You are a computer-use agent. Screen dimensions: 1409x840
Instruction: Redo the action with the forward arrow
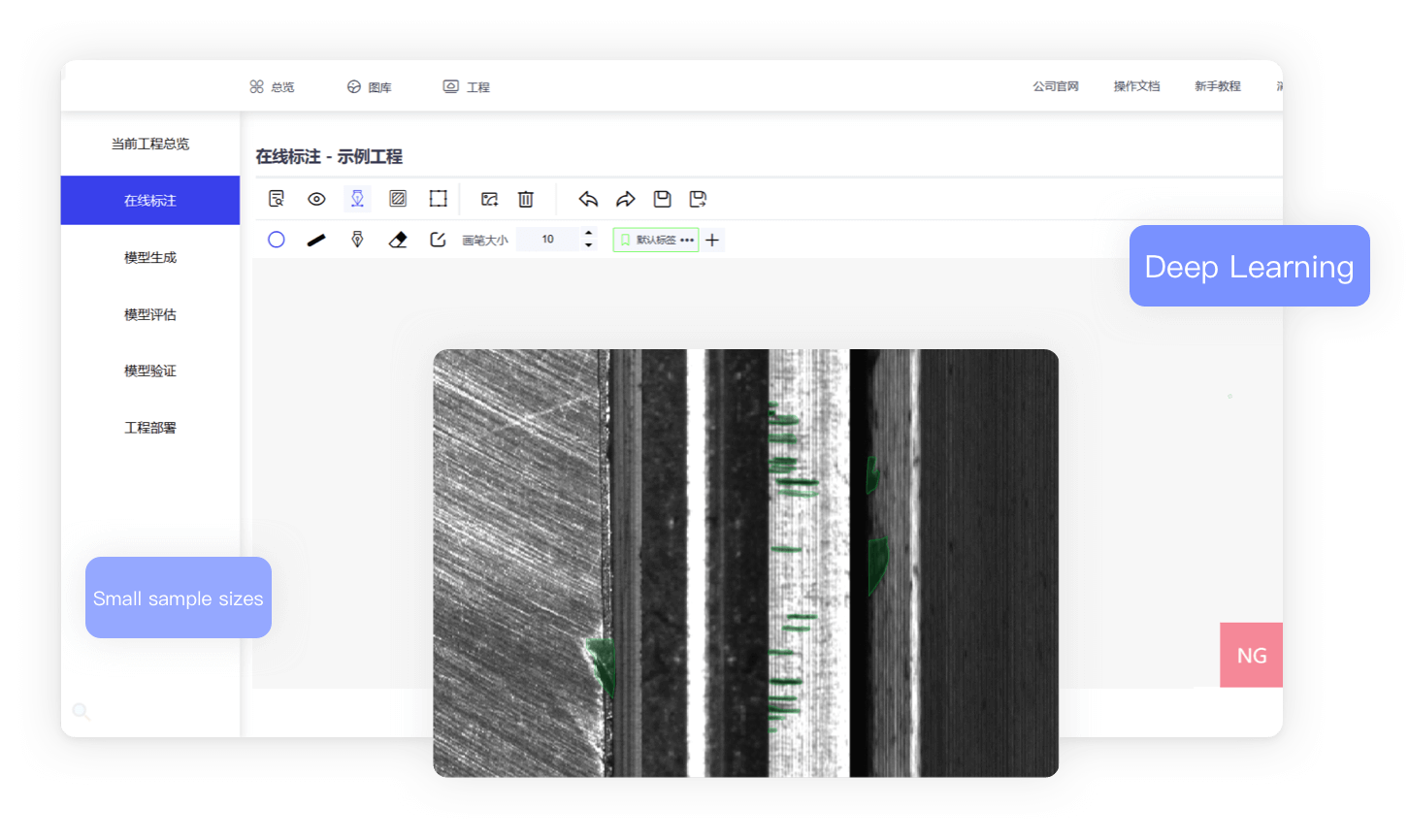coord(626,199)
